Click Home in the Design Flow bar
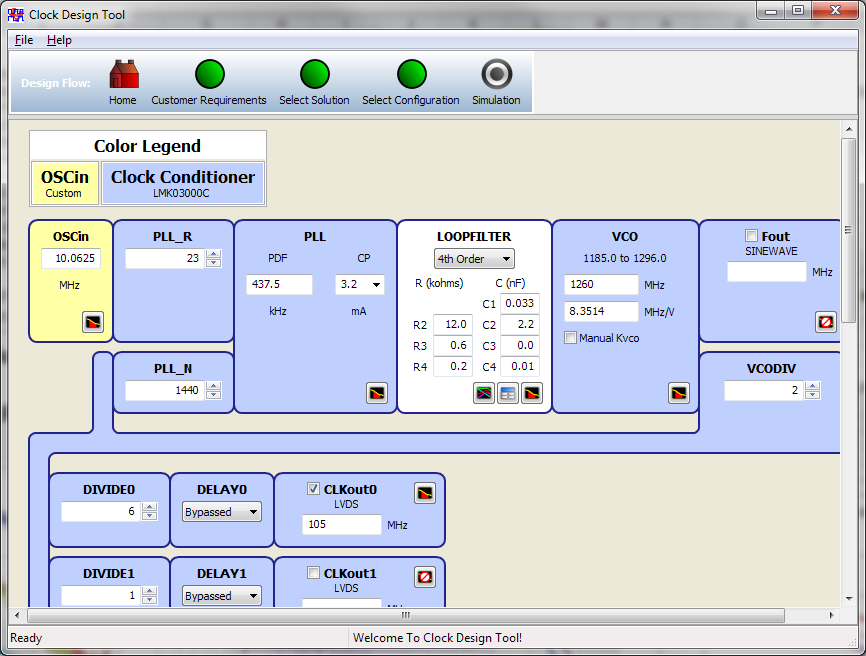The width and height of the screenshot is (866, 656). 123,75
